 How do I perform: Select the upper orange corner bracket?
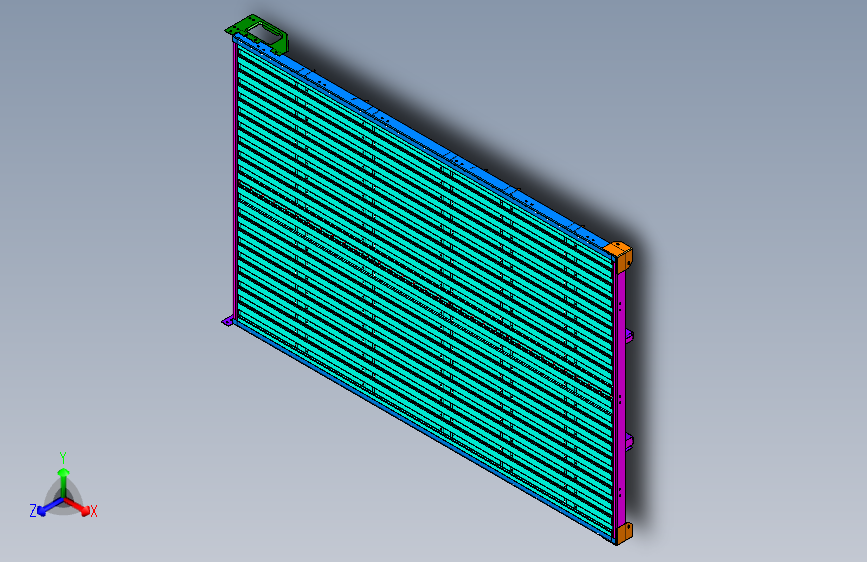pos(619,256)
